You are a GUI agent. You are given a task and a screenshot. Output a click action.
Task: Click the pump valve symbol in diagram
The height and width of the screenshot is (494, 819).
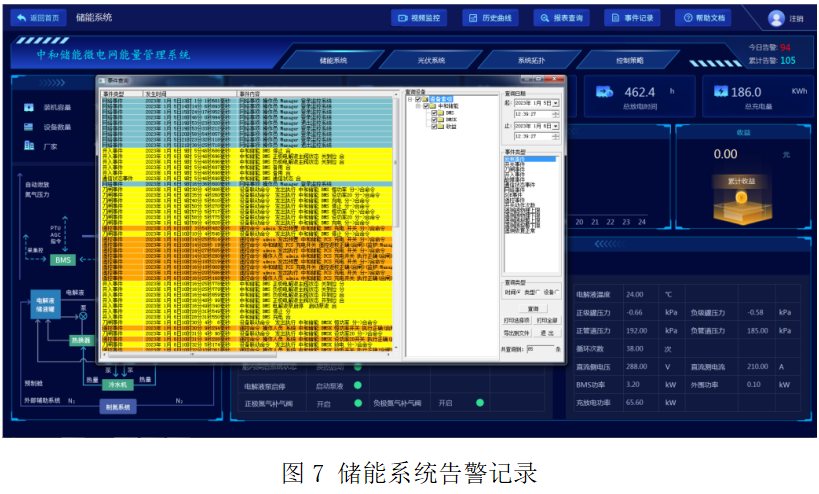83,316
